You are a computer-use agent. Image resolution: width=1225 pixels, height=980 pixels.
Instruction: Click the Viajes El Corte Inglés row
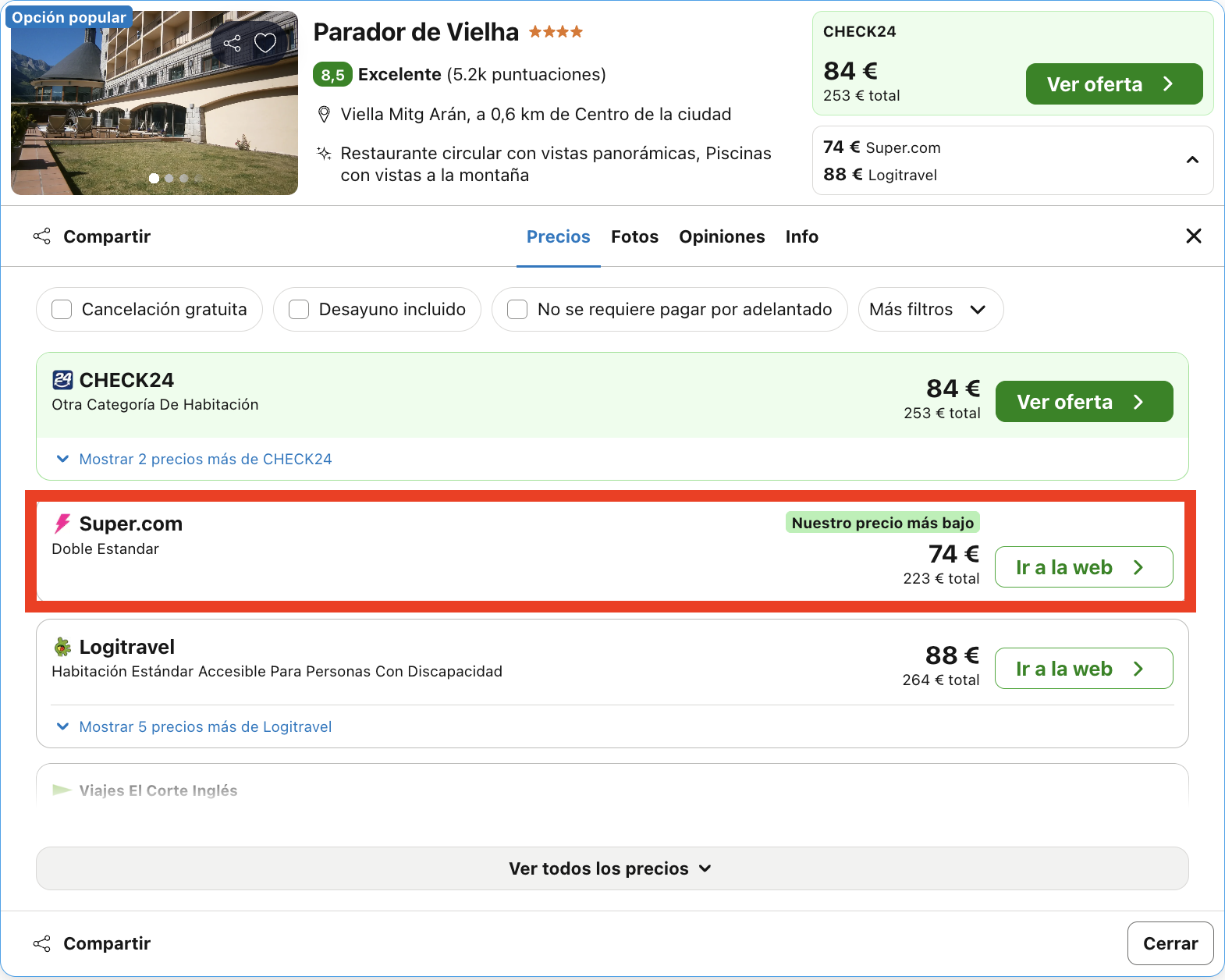pos(612,784)
